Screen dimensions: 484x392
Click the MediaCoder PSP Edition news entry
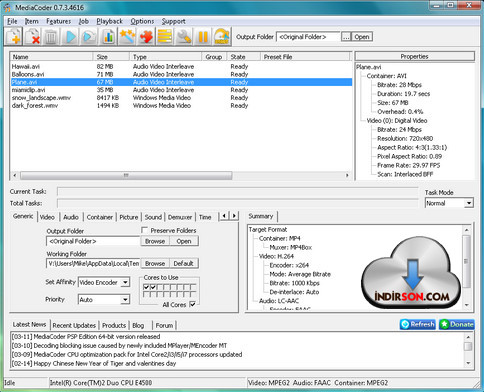86,337
